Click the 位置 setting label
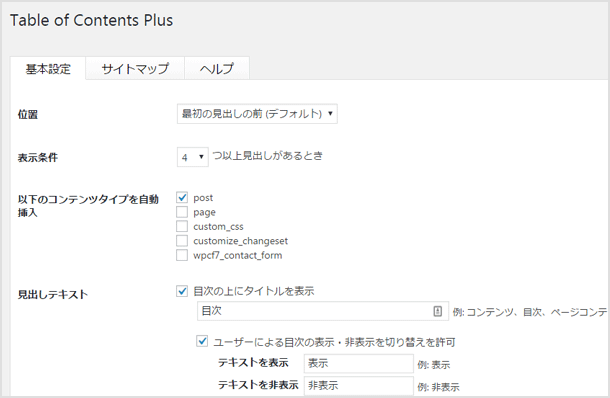 tap(28, 114)
